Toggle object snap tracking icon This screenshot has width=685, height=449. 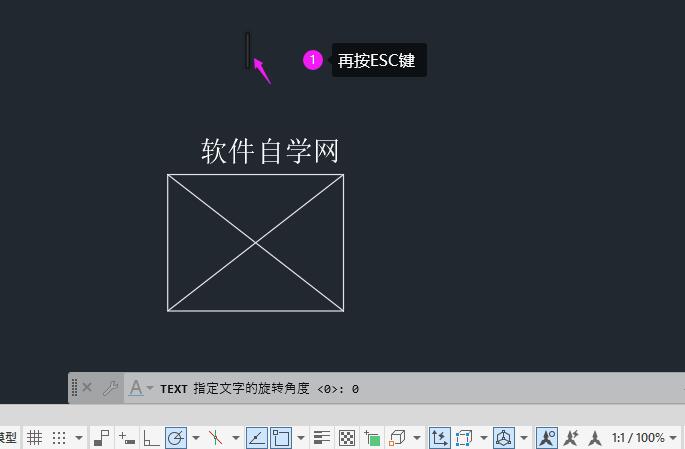point(256,437)
